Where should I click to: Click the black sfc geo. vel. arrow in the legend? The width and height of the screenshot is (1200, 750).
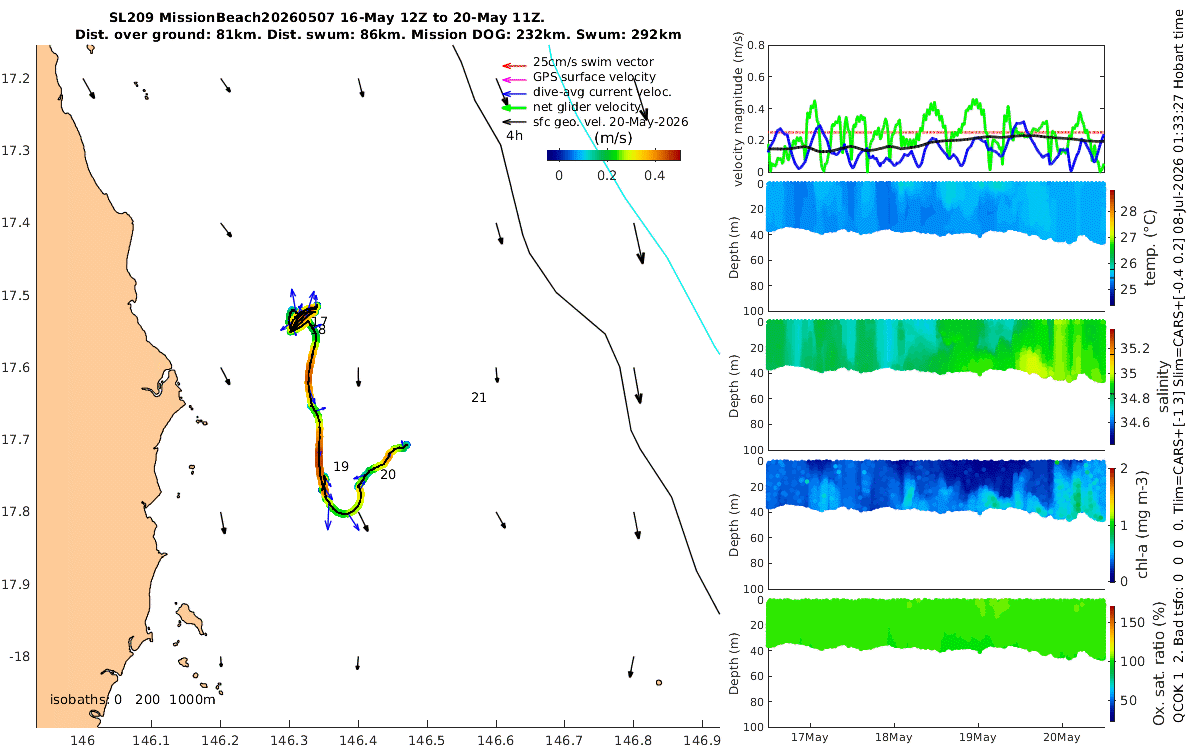(x=514, y=122)
